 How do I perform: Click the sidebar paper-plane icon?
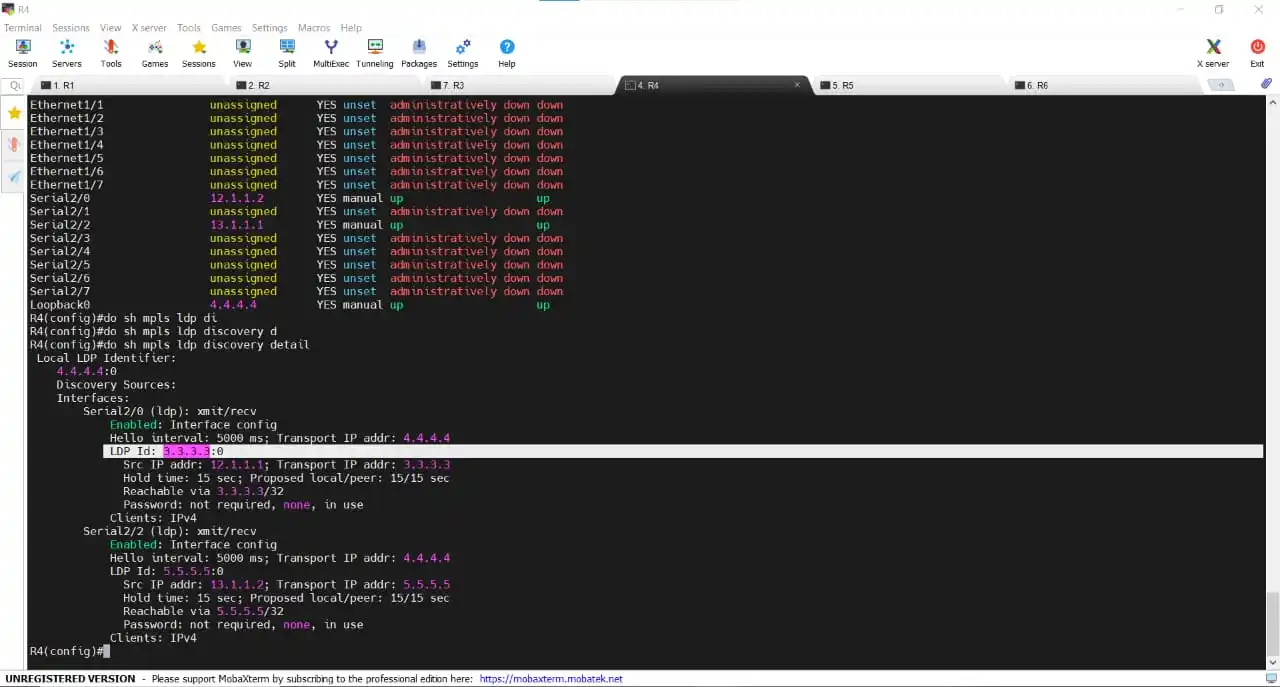[14, 177]
